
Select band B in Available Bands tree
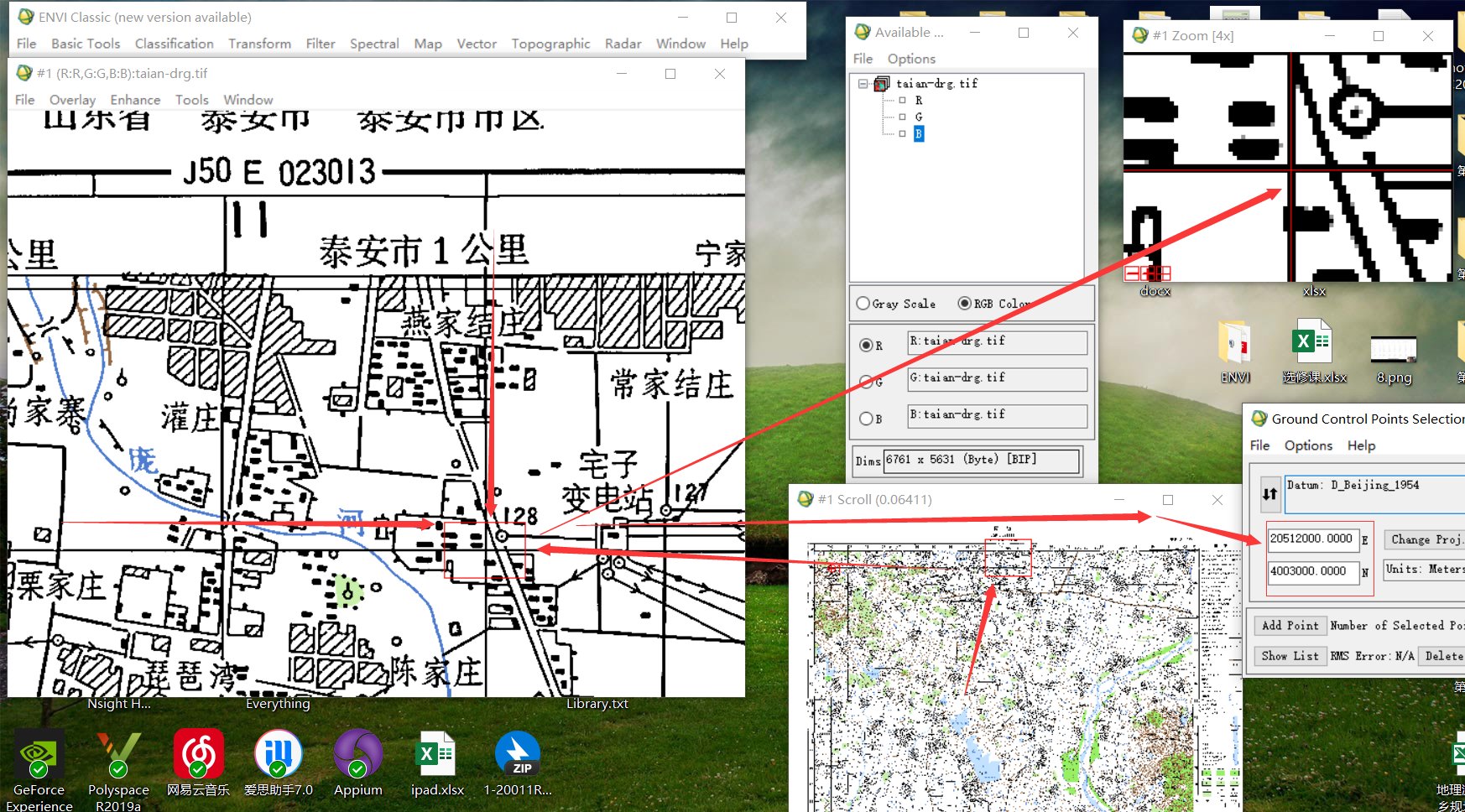tap(919, 133)
